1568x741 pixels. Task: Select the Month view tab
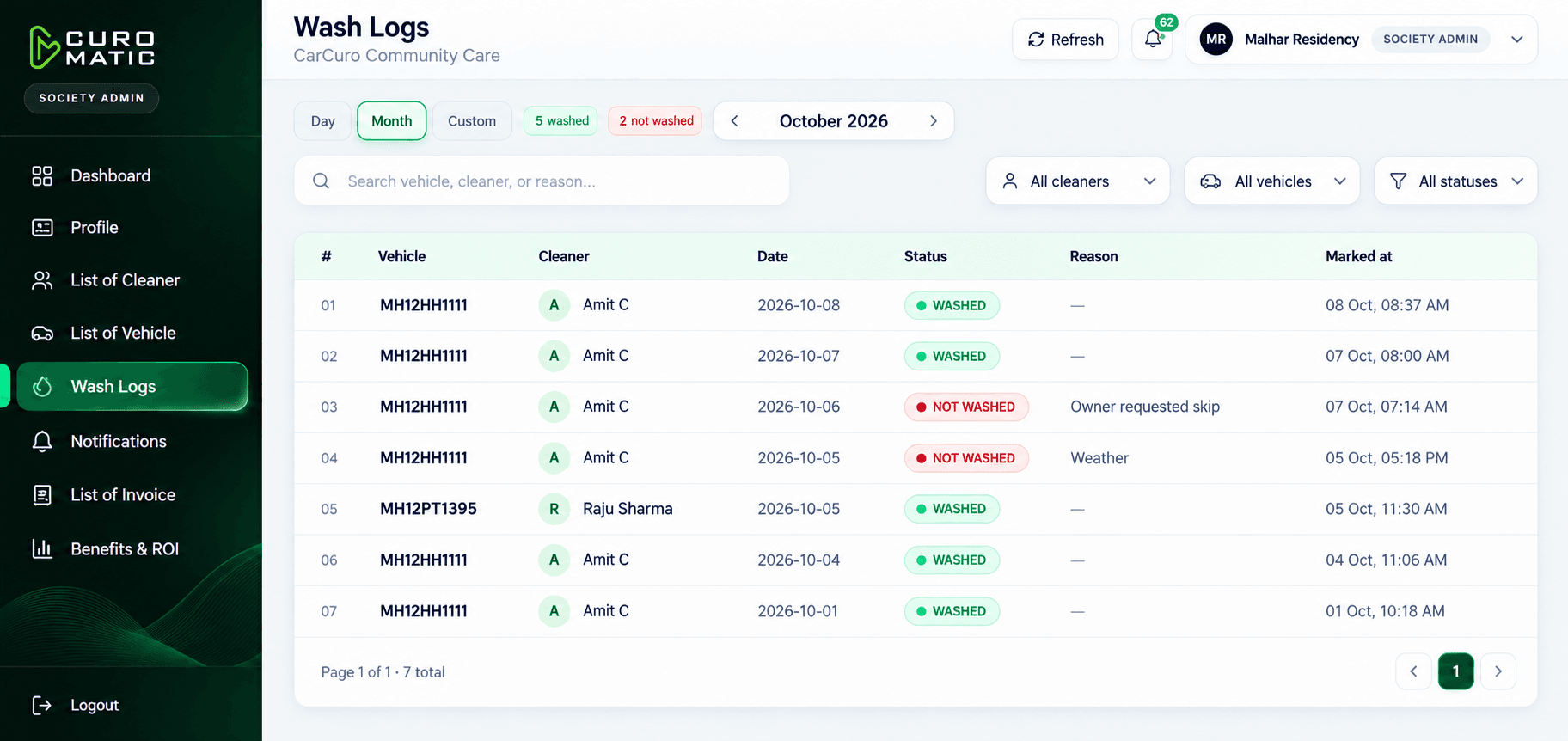[x=392, y=121]
